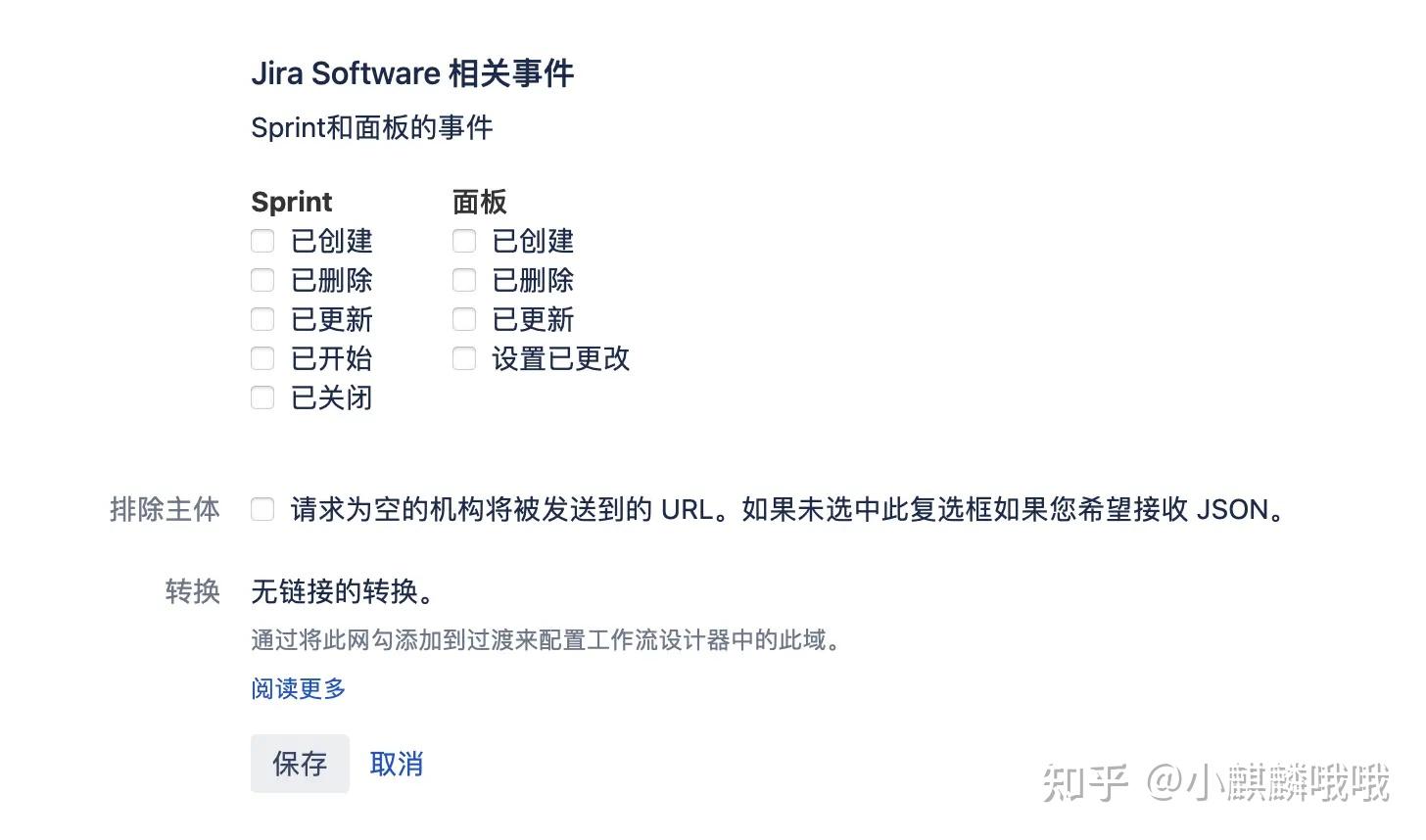Enable 已更新 for Sprint events
The height and width of the screenshot is (840, 1426).
click(x=261, y=319)
